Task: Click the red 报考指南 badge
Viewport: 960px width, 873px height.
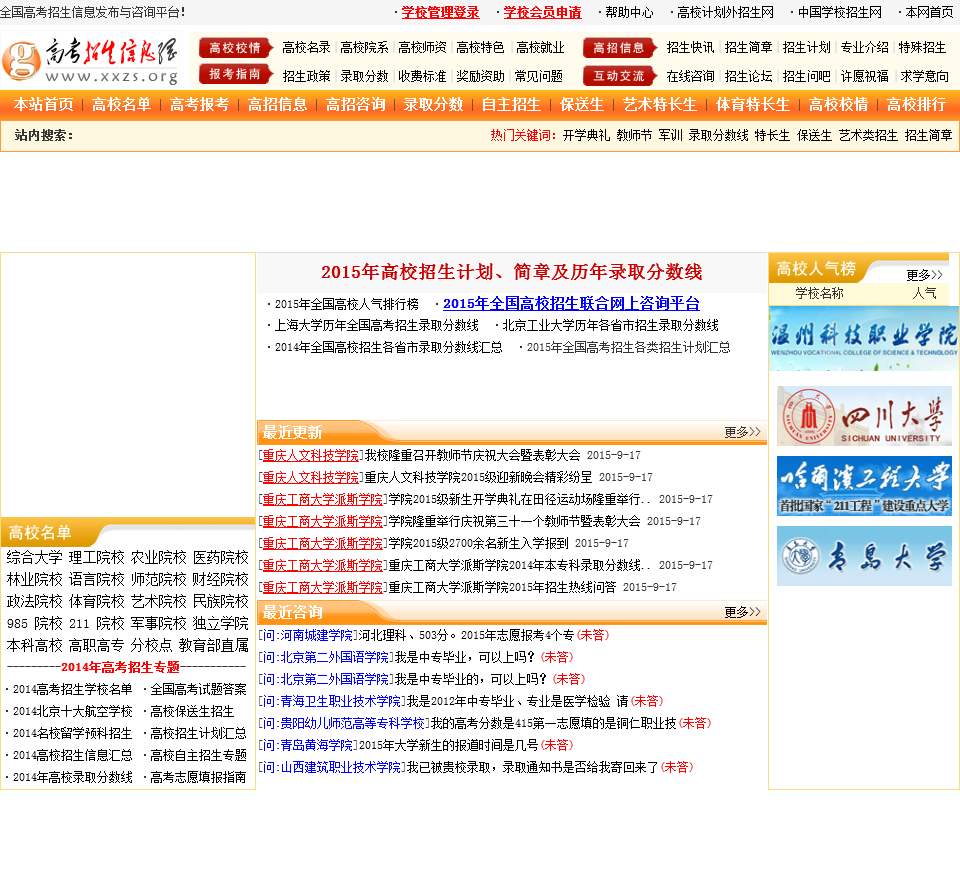Action: (236, 75)
